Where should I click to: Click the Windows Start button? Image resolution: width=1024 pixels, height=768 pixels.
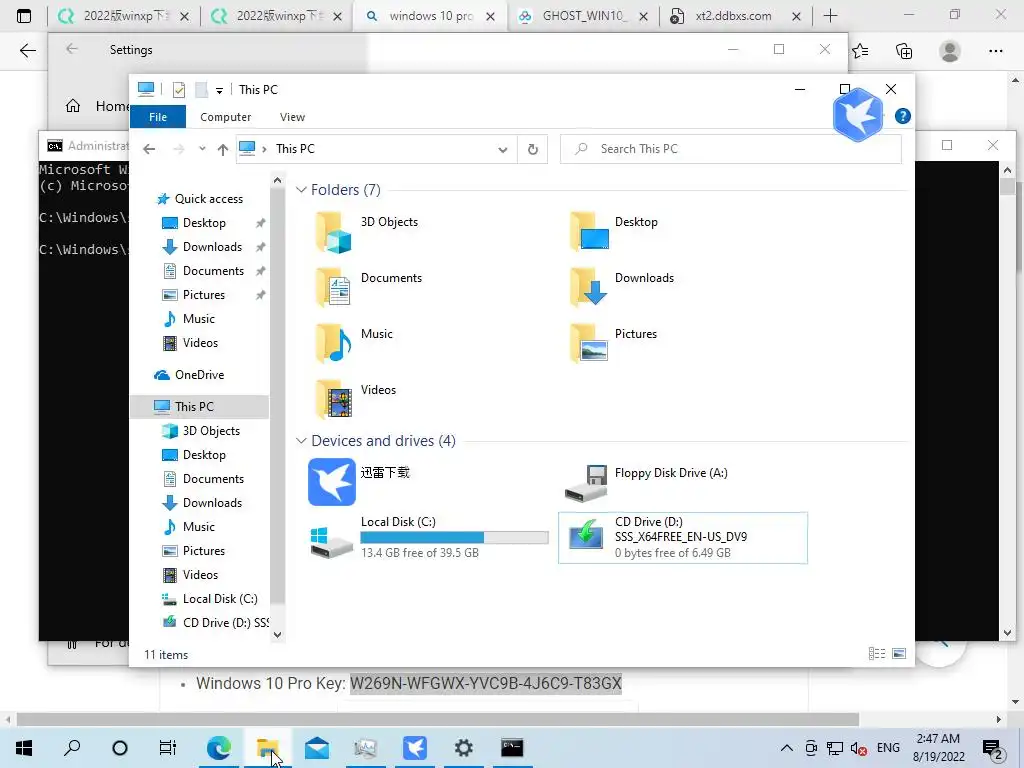tap(24, 747)
